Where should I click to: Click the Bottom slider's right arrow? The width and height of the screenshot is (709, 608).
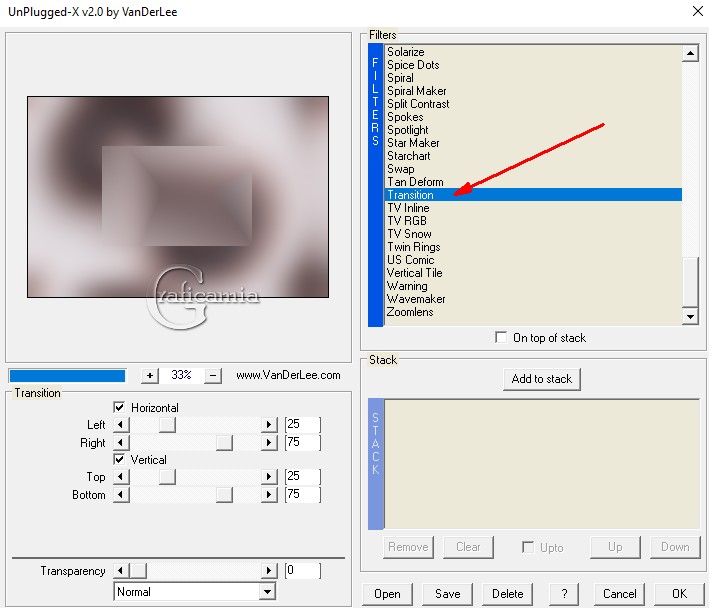coord(269,495)
